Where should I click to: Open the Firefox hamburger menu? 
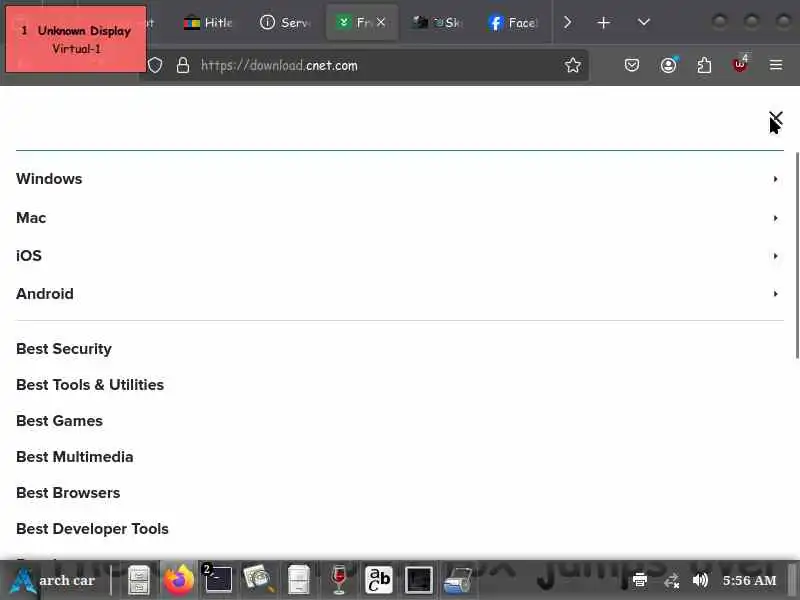pos(776,65)
